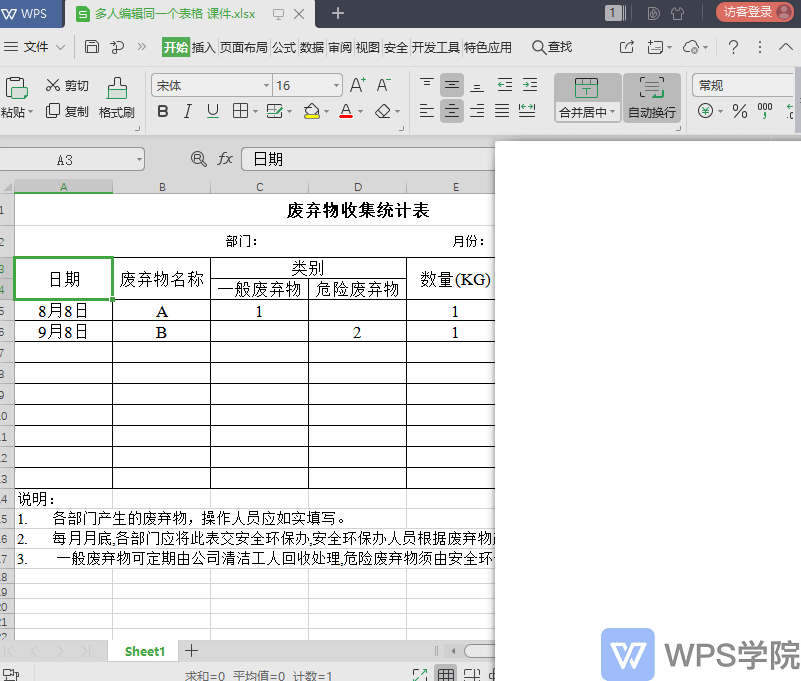The width and height of the screenshot is (801, 681).
Task: Click the 访客登录 guest login button
Action: (x=754, y=12)
